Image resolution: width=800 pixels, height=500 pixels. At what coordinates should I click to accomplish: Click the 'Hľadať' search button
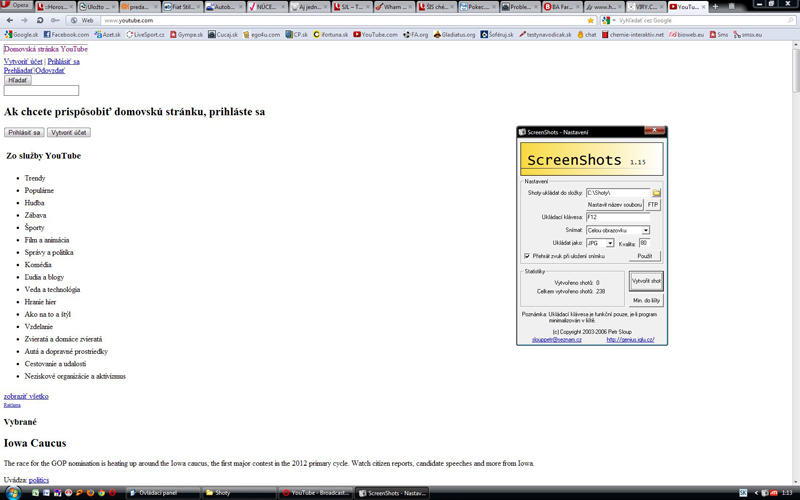(18, 80)
